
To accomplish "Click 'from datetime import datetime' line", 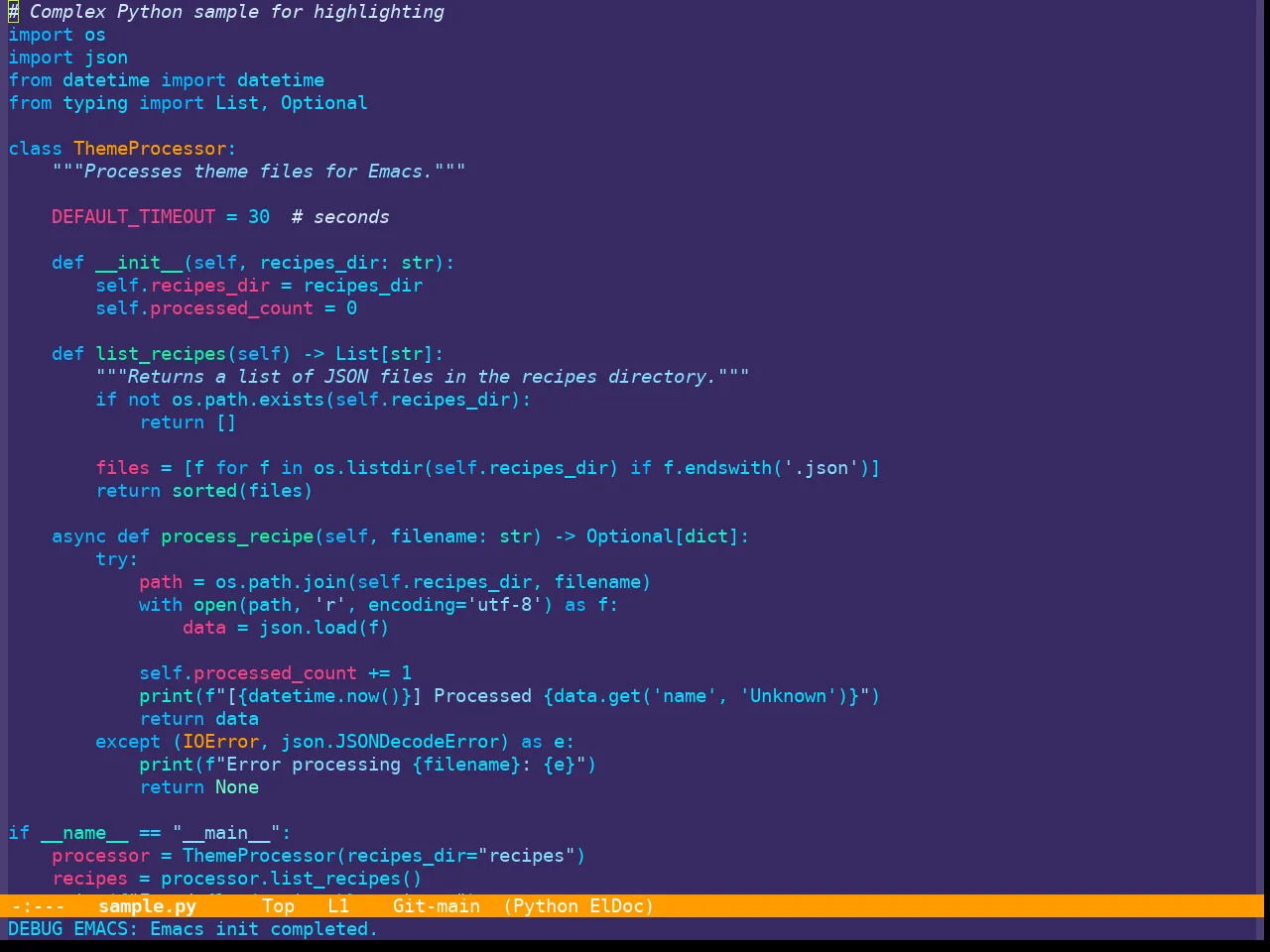I will 166,80.
